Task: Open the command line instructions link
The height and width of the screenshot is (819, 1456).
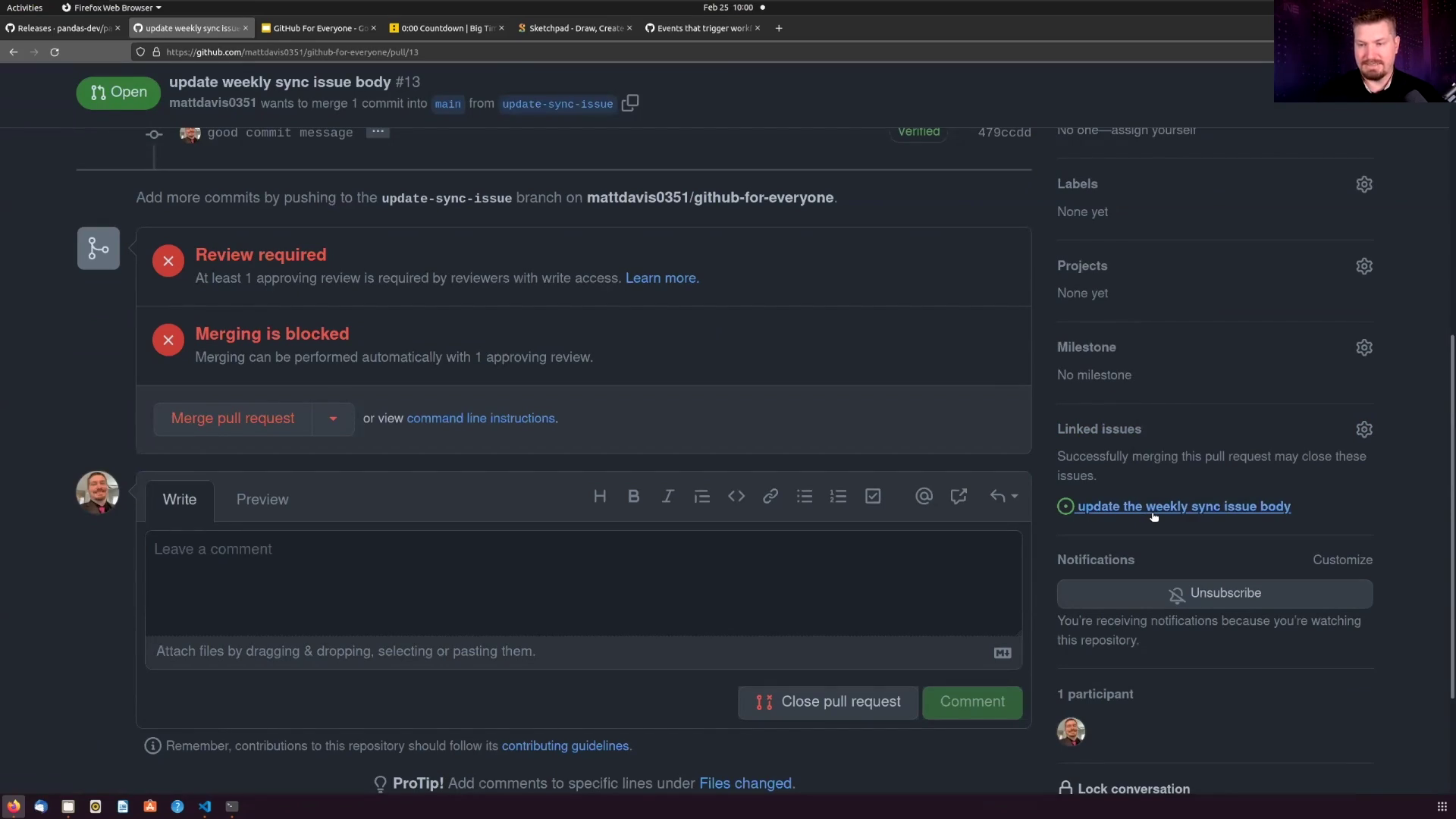Action: point(481,419)
